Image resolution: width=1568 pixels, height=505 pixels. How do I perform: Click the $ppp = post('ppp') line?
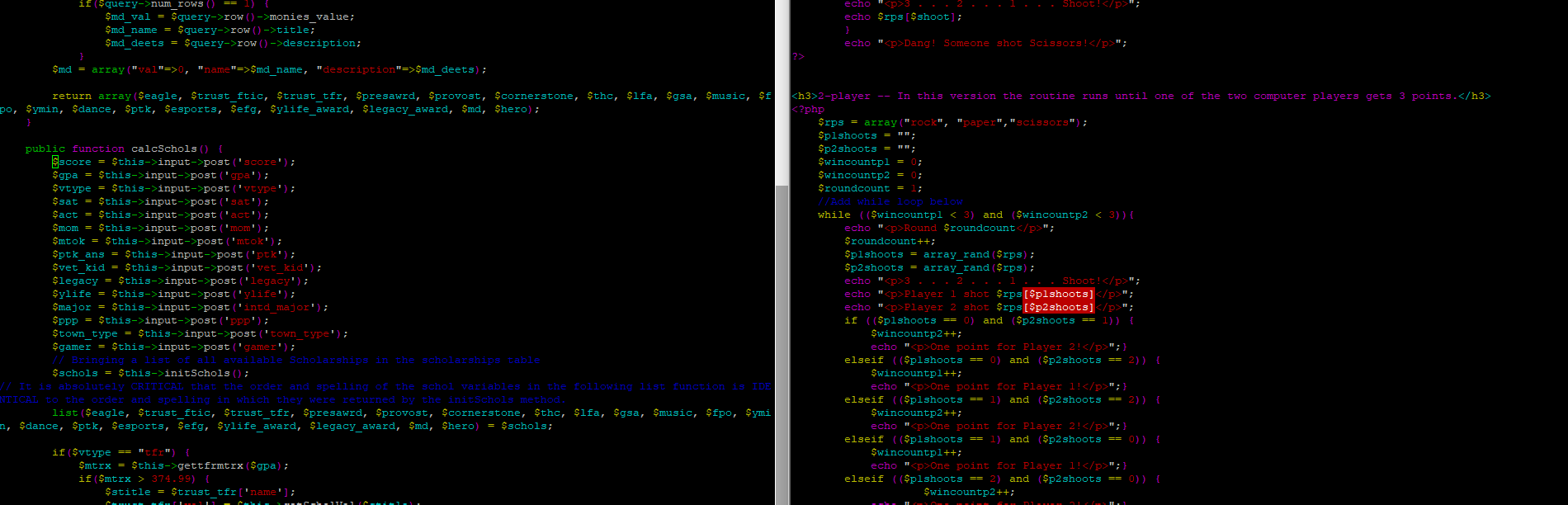point(160,320)
